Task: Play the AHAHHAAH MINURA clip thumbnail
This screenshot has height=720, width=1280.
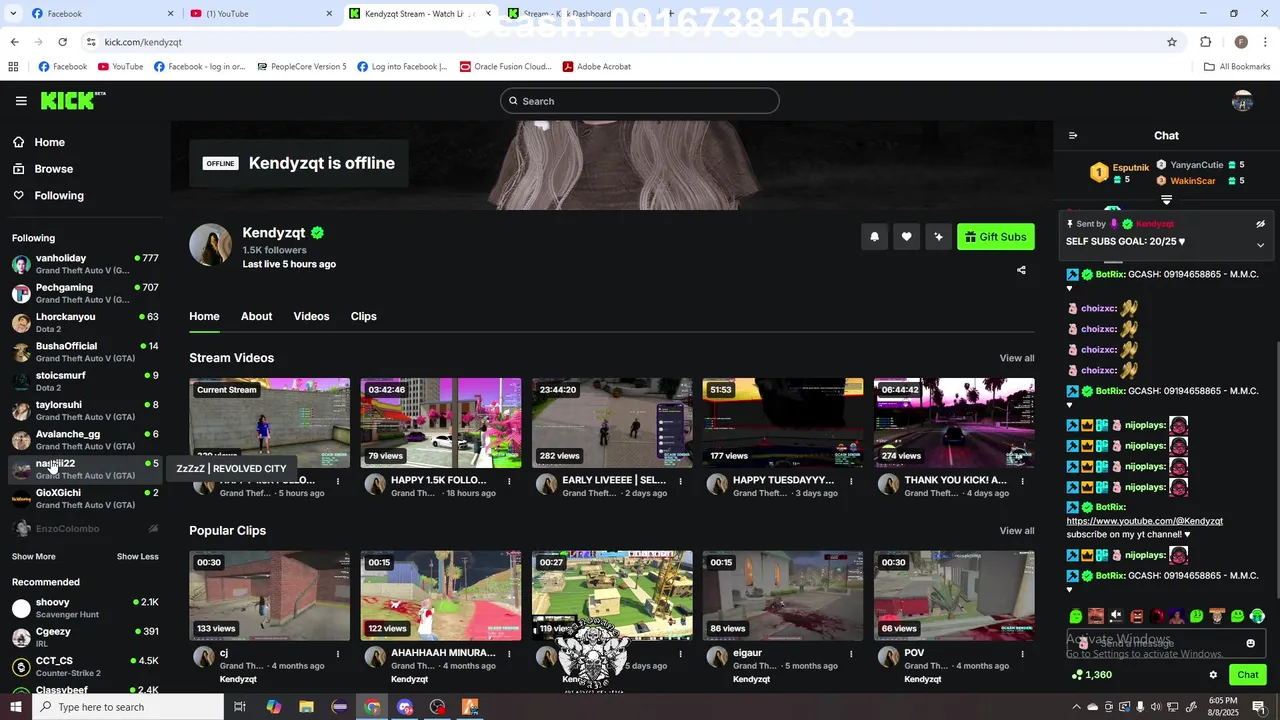Action: coord(441,596)
